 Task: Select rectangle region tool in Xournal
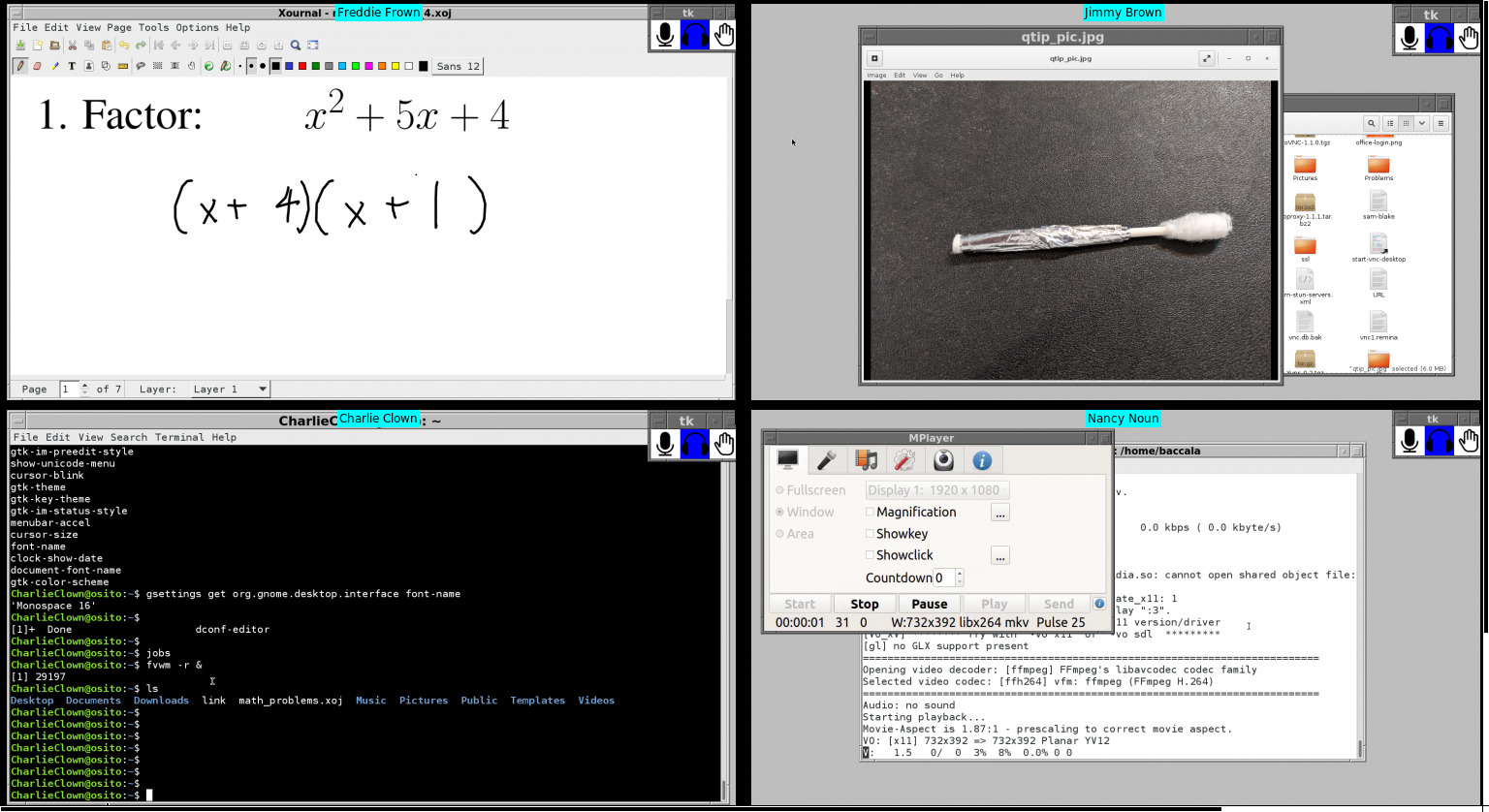pyautogui.click(x=157, y=66)
